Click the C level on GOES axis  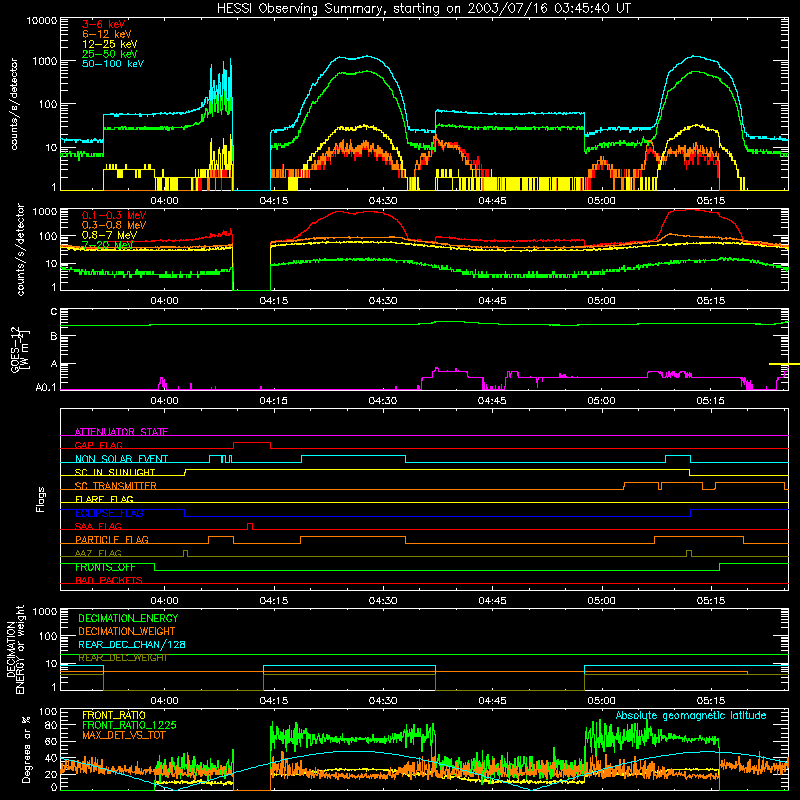[x=54, y=312]
